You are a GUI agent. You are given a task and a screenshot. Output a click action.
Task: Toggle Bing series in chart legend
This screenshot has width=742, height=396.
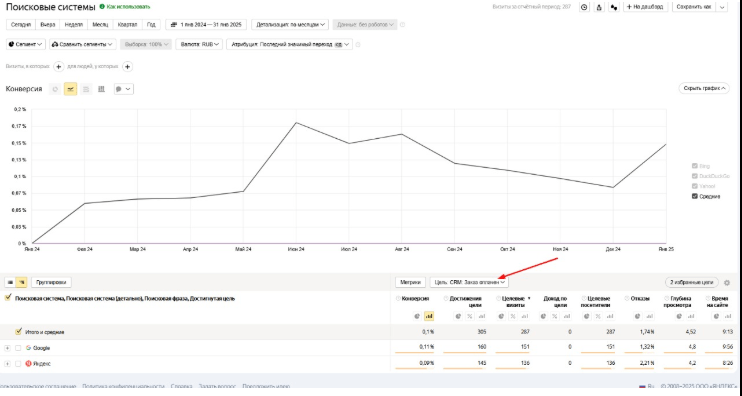click(695, 166)
